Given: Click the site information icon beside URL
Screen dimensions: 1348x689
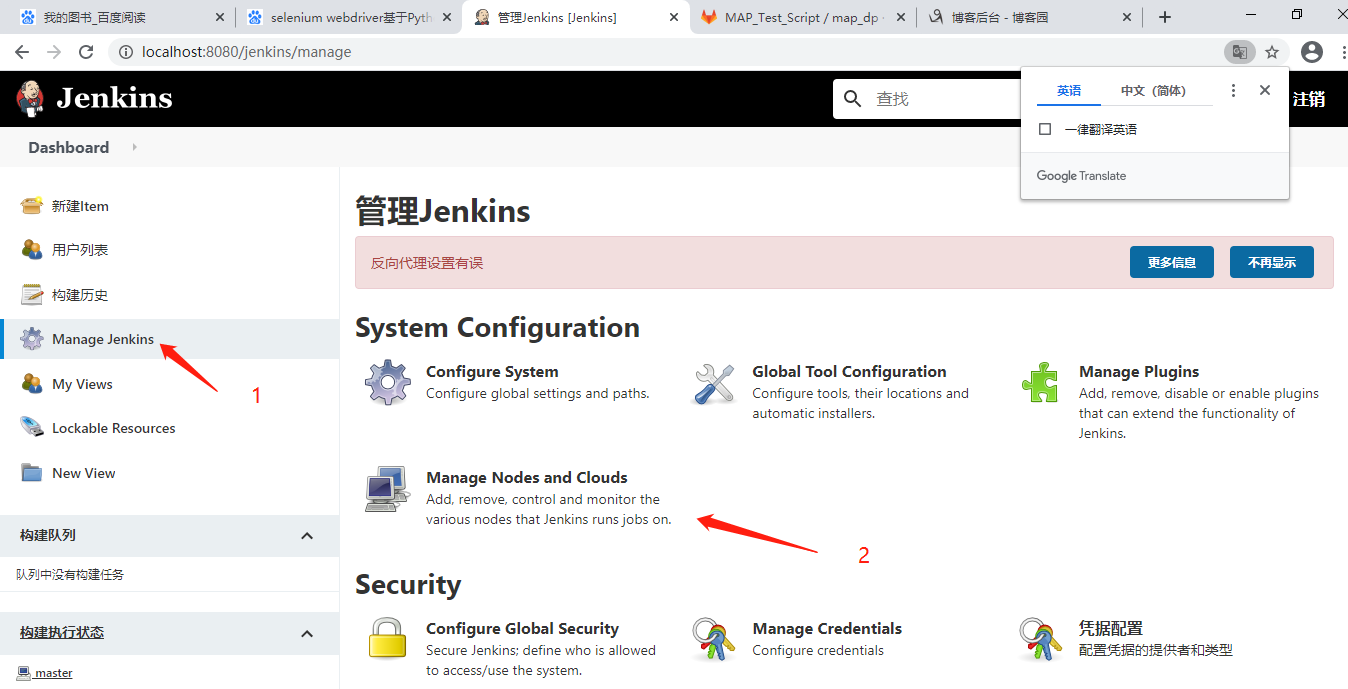Looking at the screenshot, I should click(126, 52).
